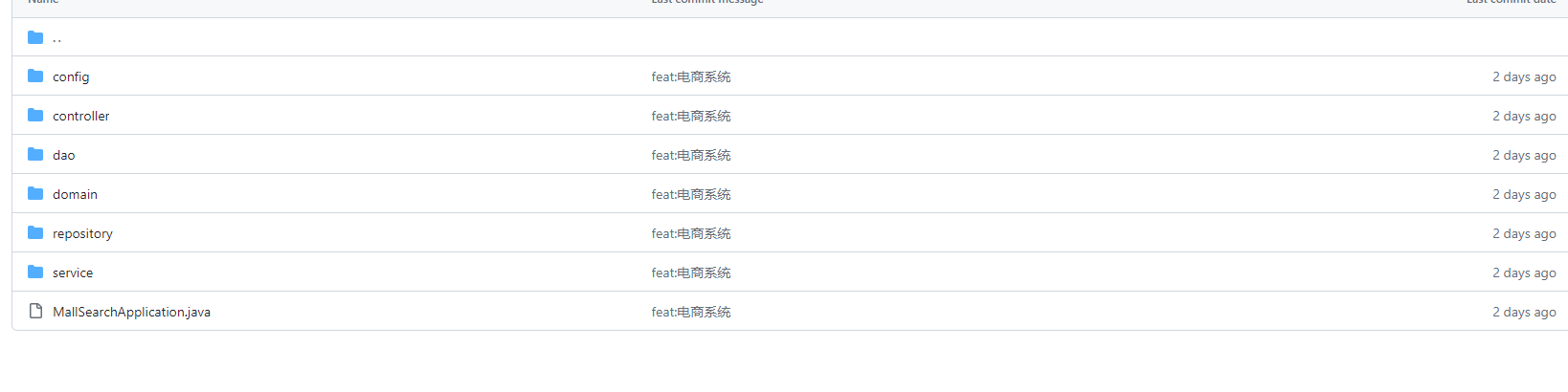Open the domain directory link

coord(75,194)
